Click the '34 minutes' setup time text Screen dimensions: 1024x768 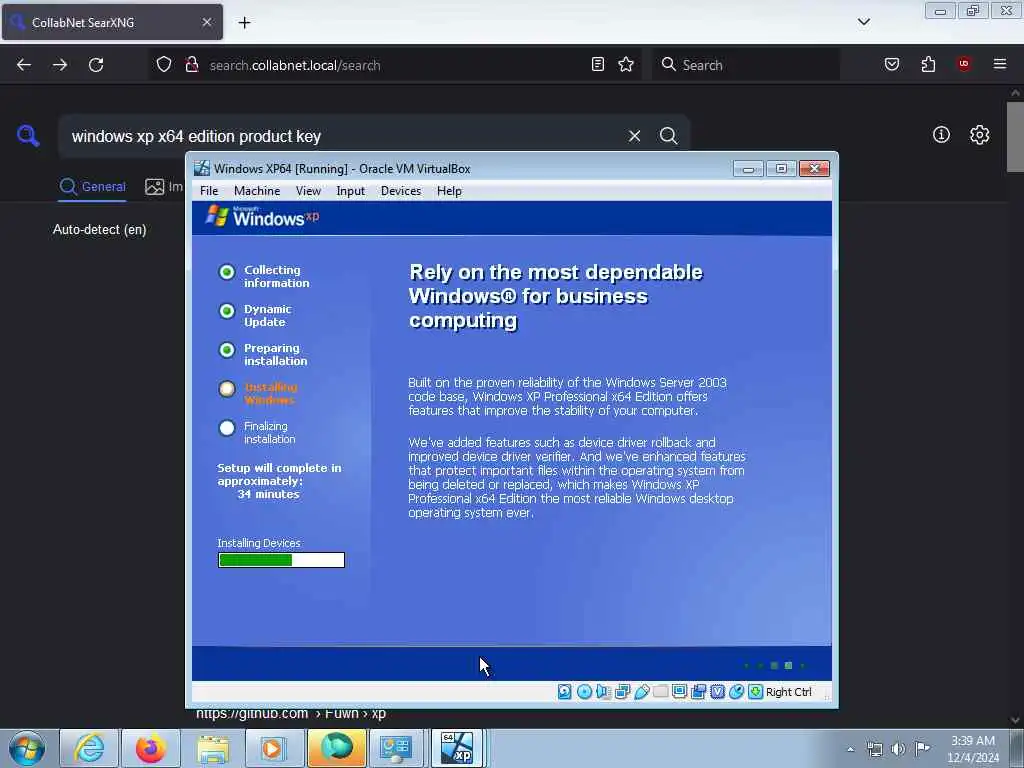click(x=268, y=494)
